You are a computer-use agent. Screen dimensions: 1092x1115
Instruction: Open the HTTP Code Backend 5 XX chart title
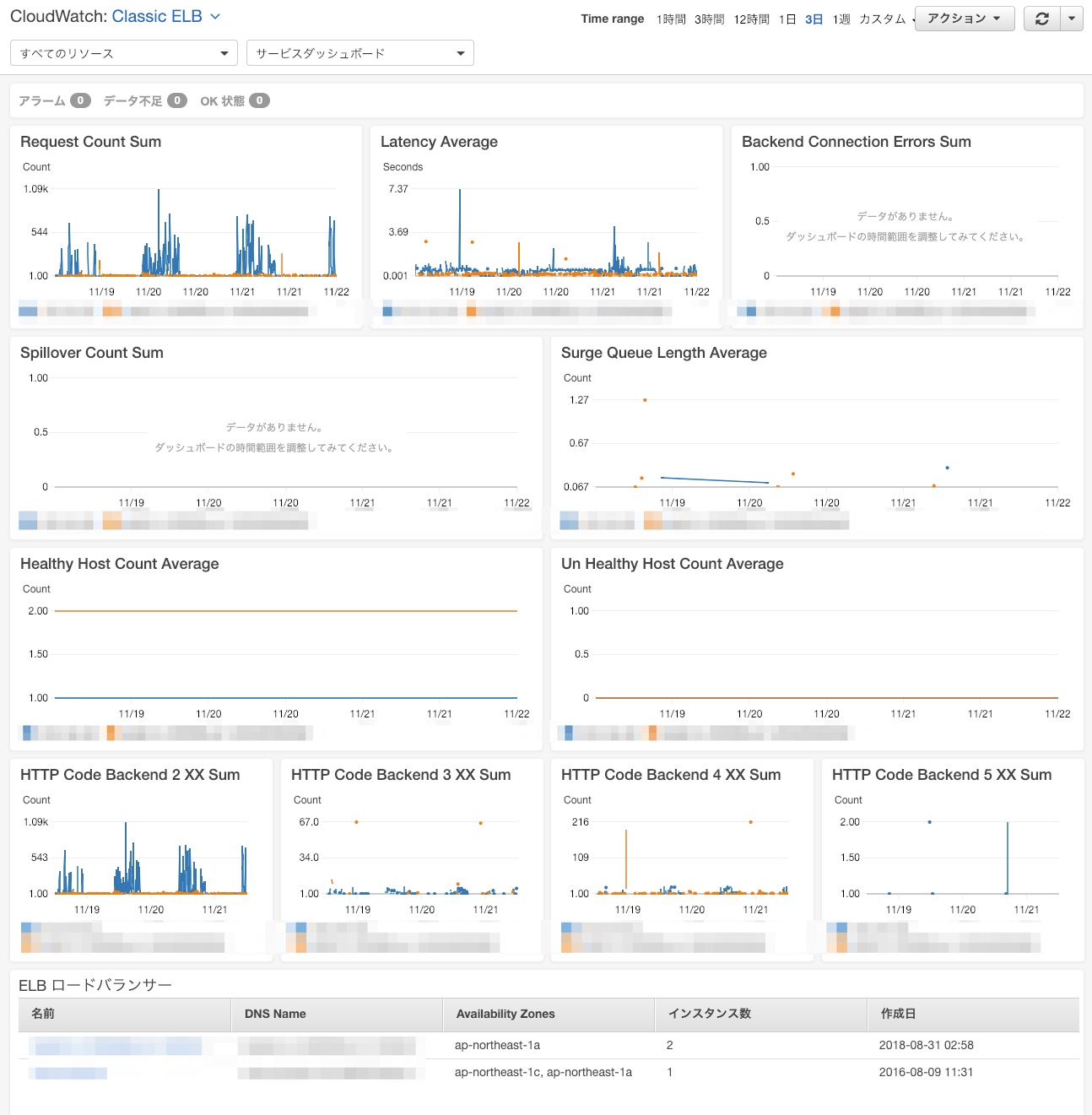tap(941, 774)
